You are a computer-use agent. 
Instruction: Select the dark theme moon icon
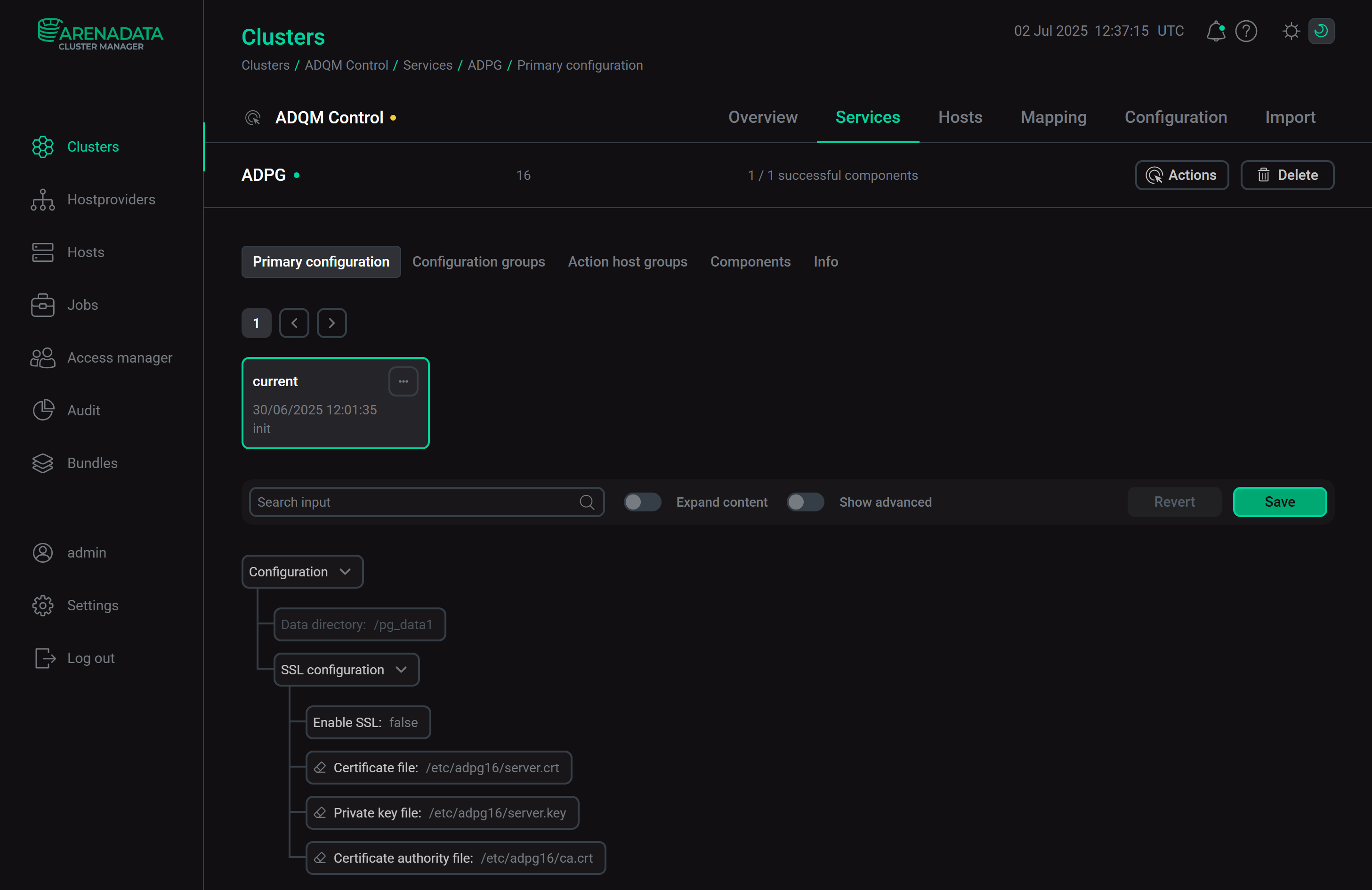[1321, 31]
